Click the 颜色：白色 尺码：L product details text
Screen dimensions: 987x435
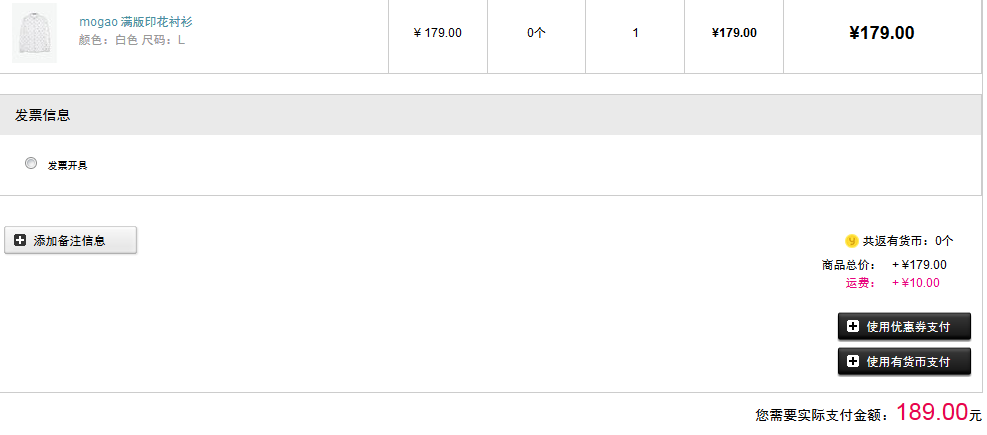point(132,40)
